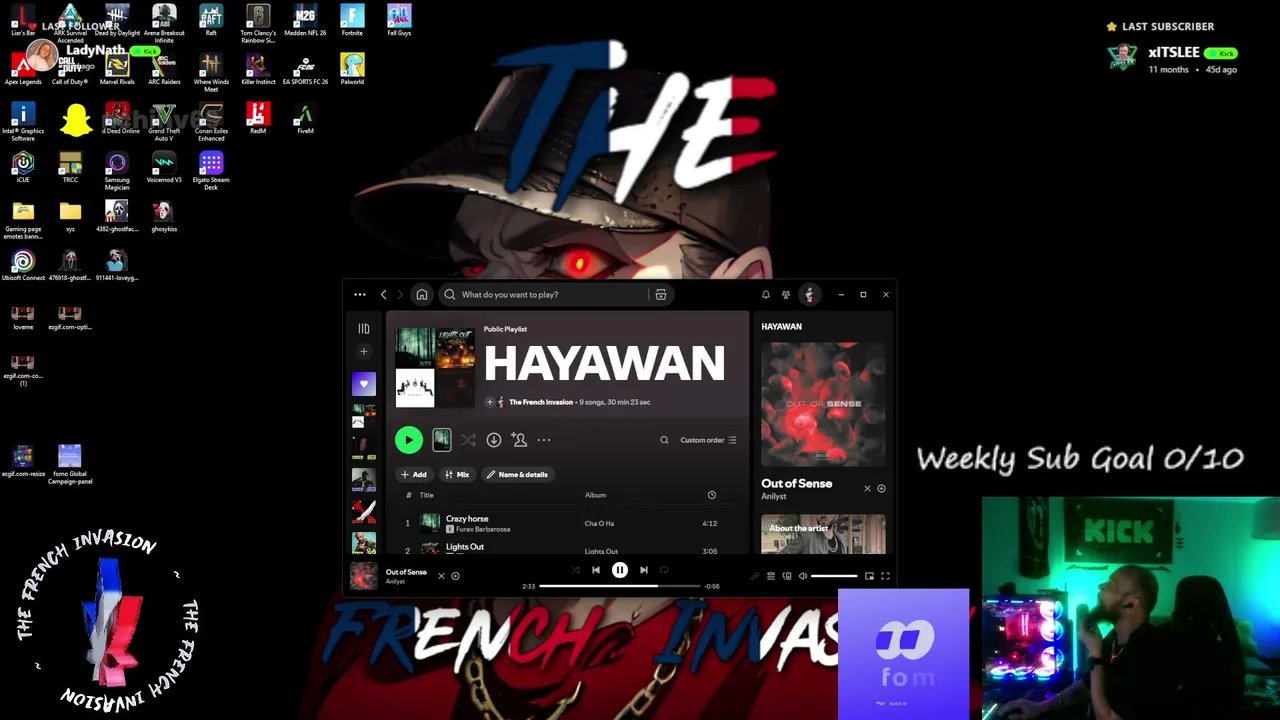Skip to previous track
Image resolution: width=1280 pixels, height=720 pixels.
[596, 570]
